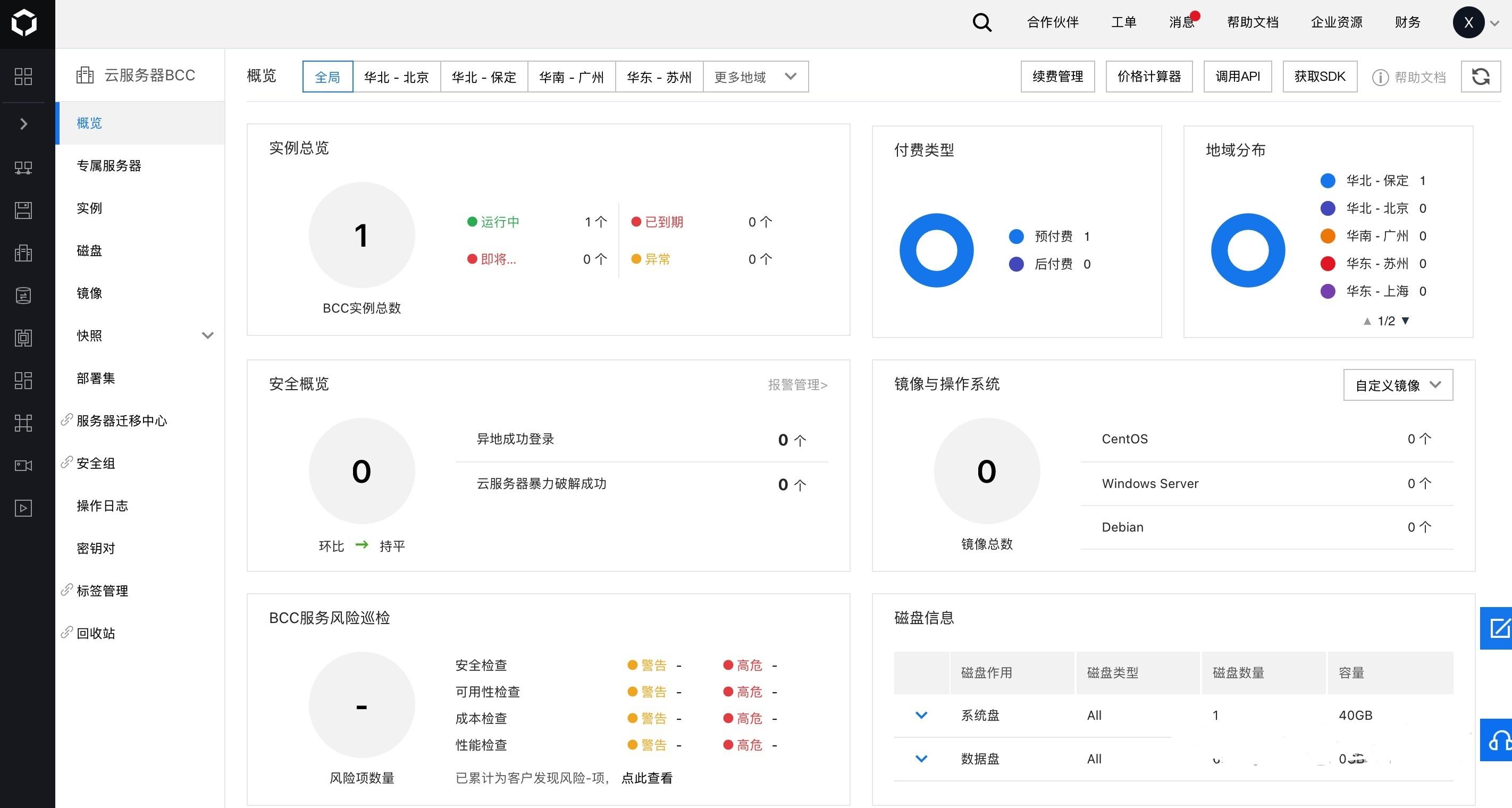Expand the left icon rail arrow

tap(23, 124)
